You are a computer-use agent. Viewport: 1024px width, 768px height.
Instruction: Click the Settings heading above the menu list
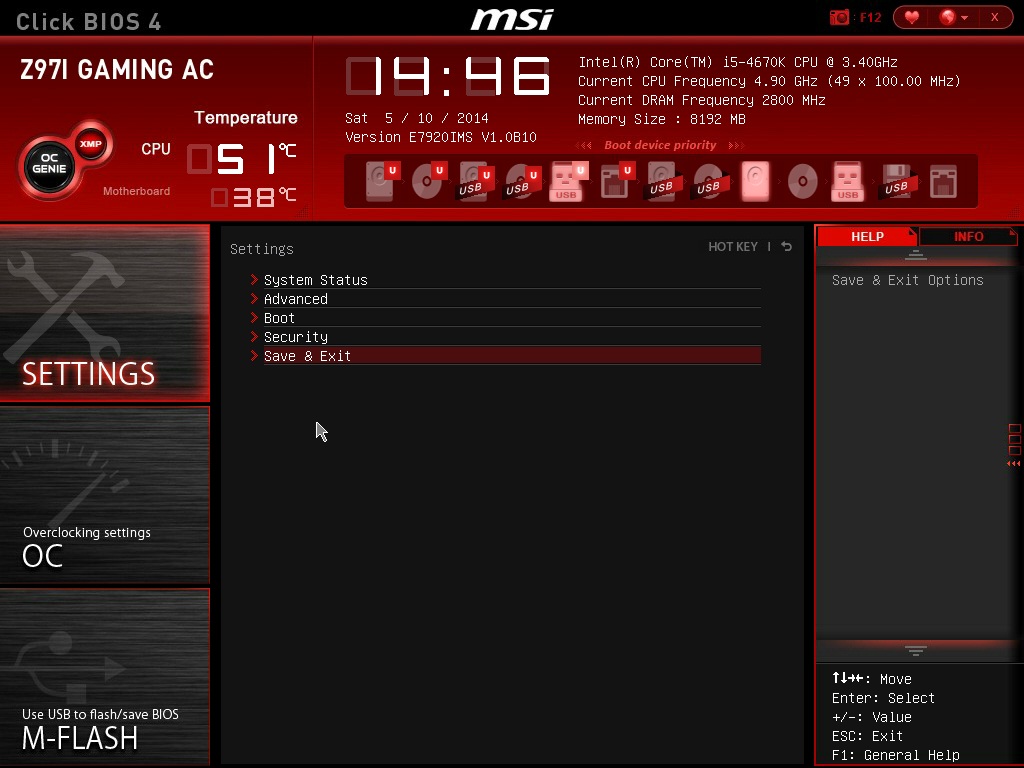coord(262,249)
